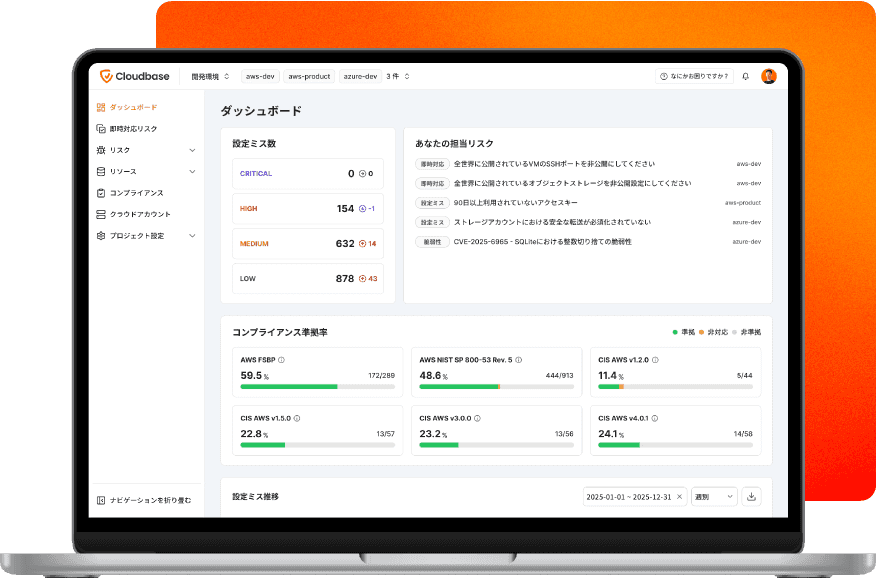Toggle the 準拠 legend entry
Image resolution: width=876 pixels, height=578 pixels.
684,332
